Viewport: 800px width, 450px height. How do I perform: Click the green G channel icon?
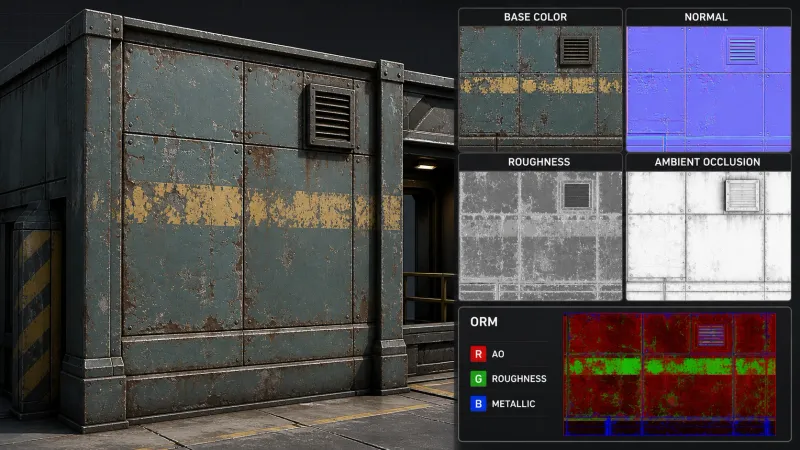coord(478,379)
